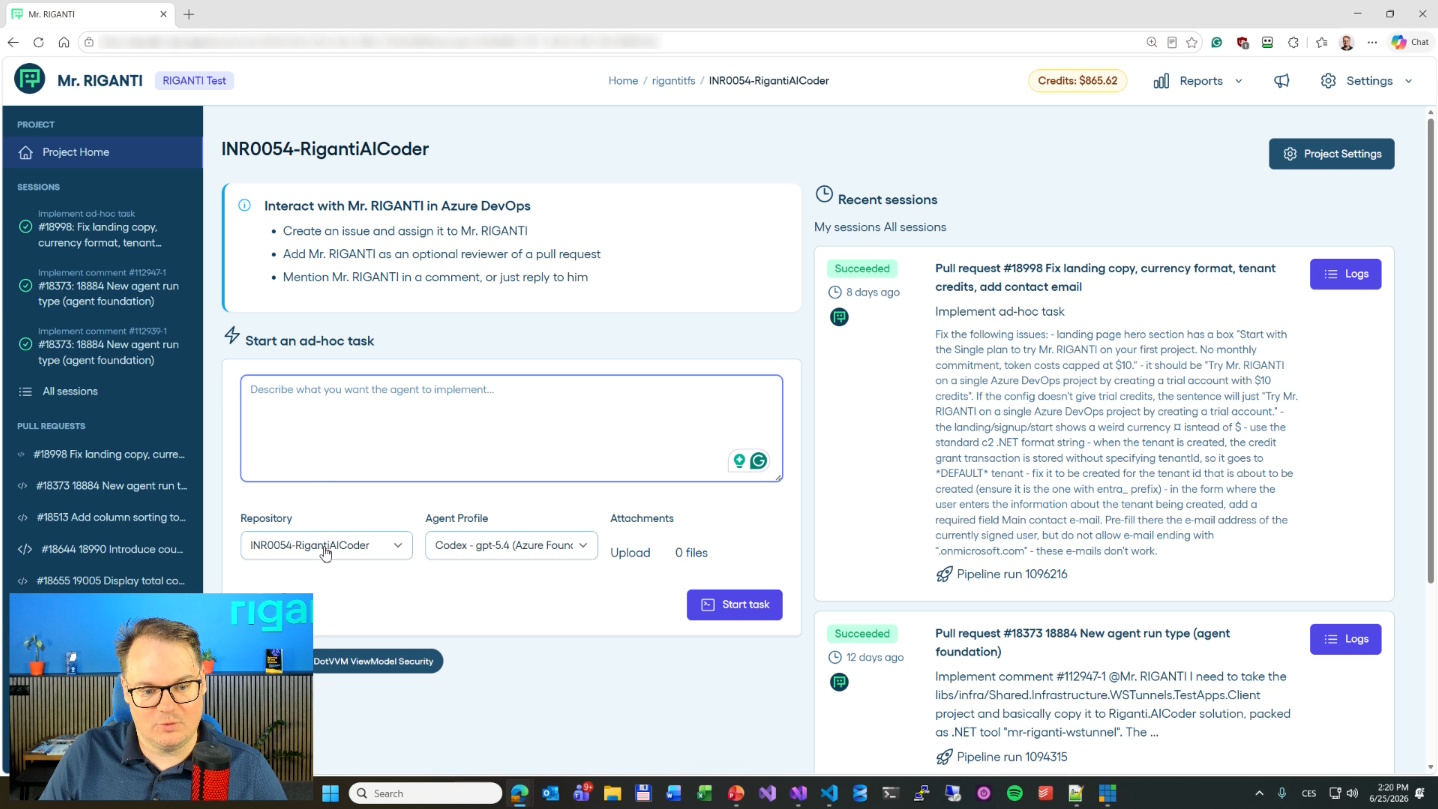
Task: Open the Copilot Chat button
Action: pyautogui.click(x=1410, y=42)
